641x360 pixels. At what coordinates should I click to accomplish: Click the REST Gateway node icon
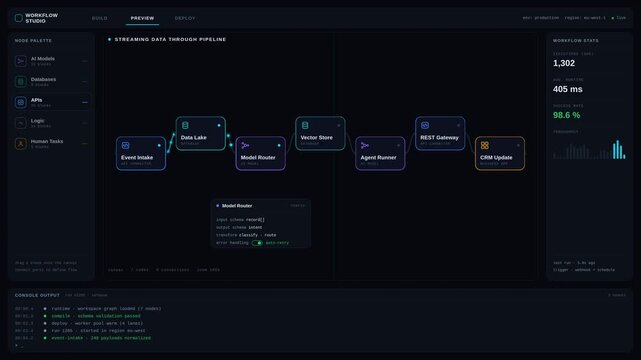425,125
